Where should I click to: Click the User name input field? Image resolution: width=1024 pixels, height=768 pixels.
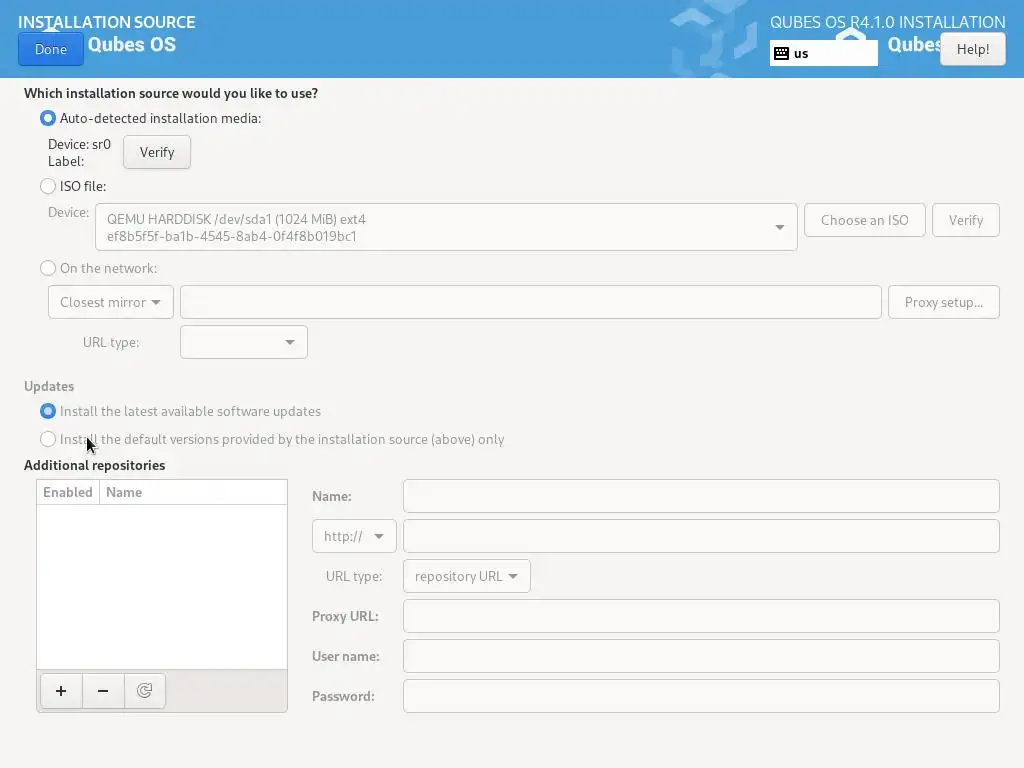click(x=701, y=656)
